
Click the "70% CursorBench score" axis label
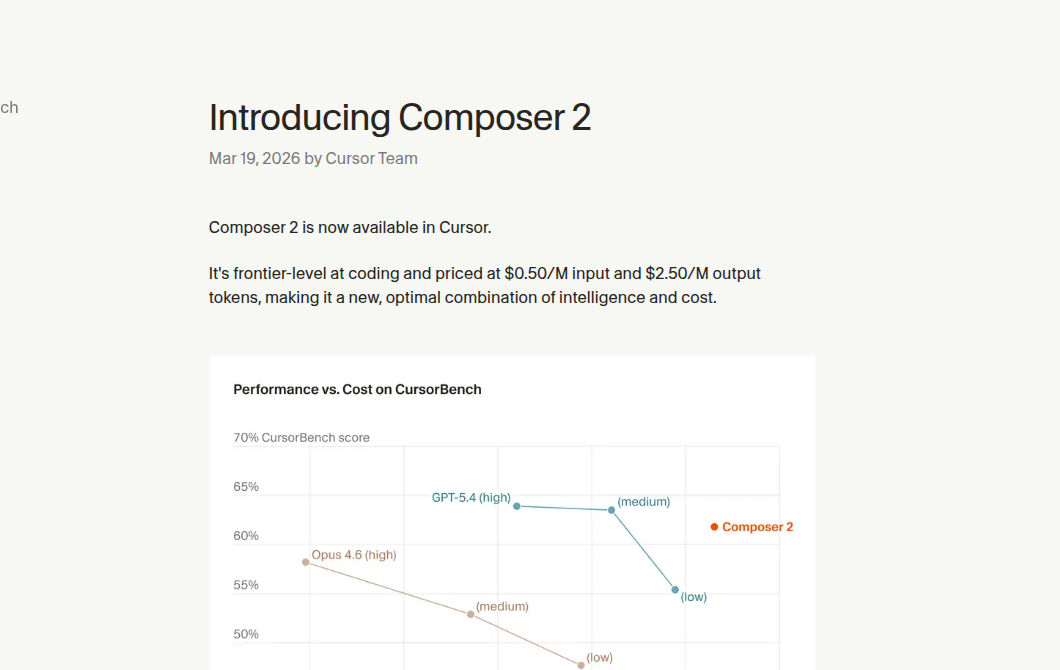[x=301, y=438]
